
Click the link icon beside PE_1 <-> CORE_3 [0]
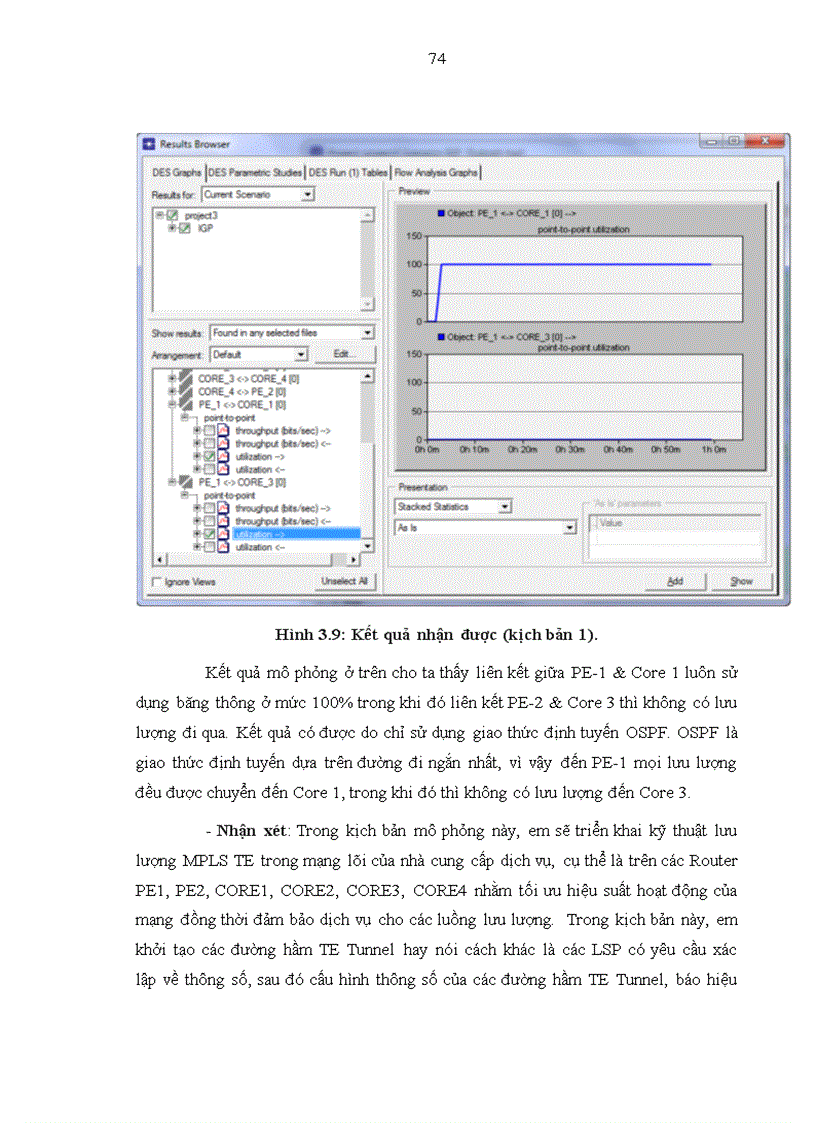click(x=185, y=482)
